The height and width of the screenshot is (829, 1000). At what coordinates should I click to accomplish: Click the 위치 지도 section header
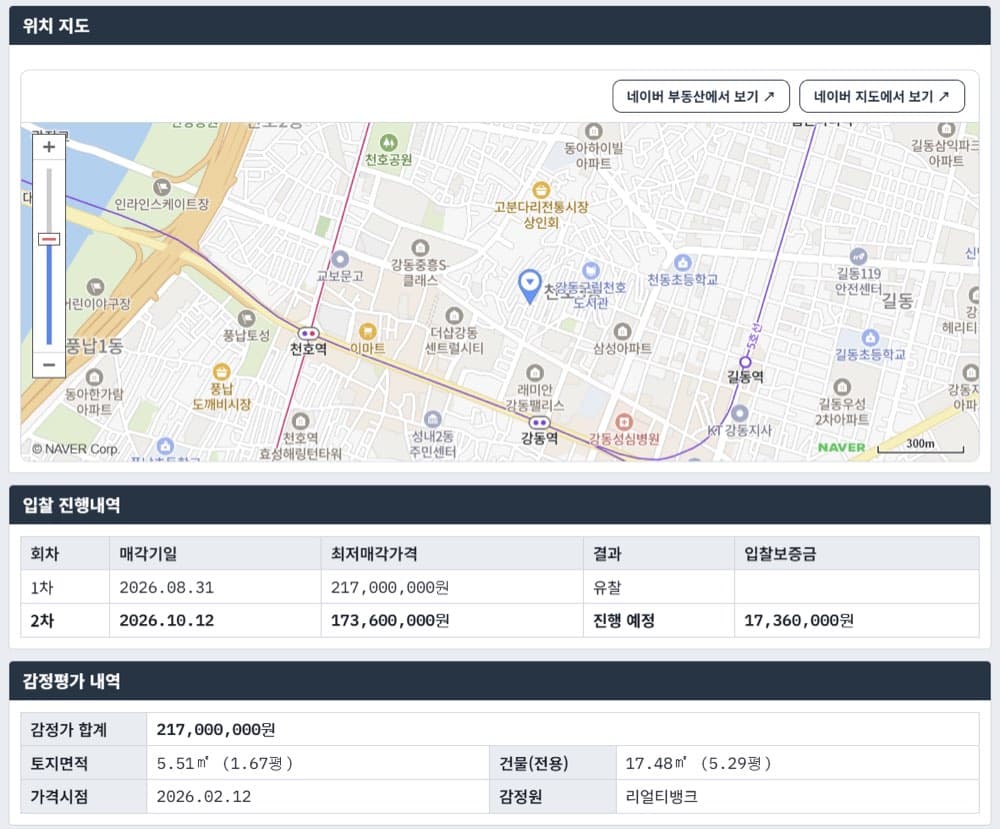(x=499, y=26)
